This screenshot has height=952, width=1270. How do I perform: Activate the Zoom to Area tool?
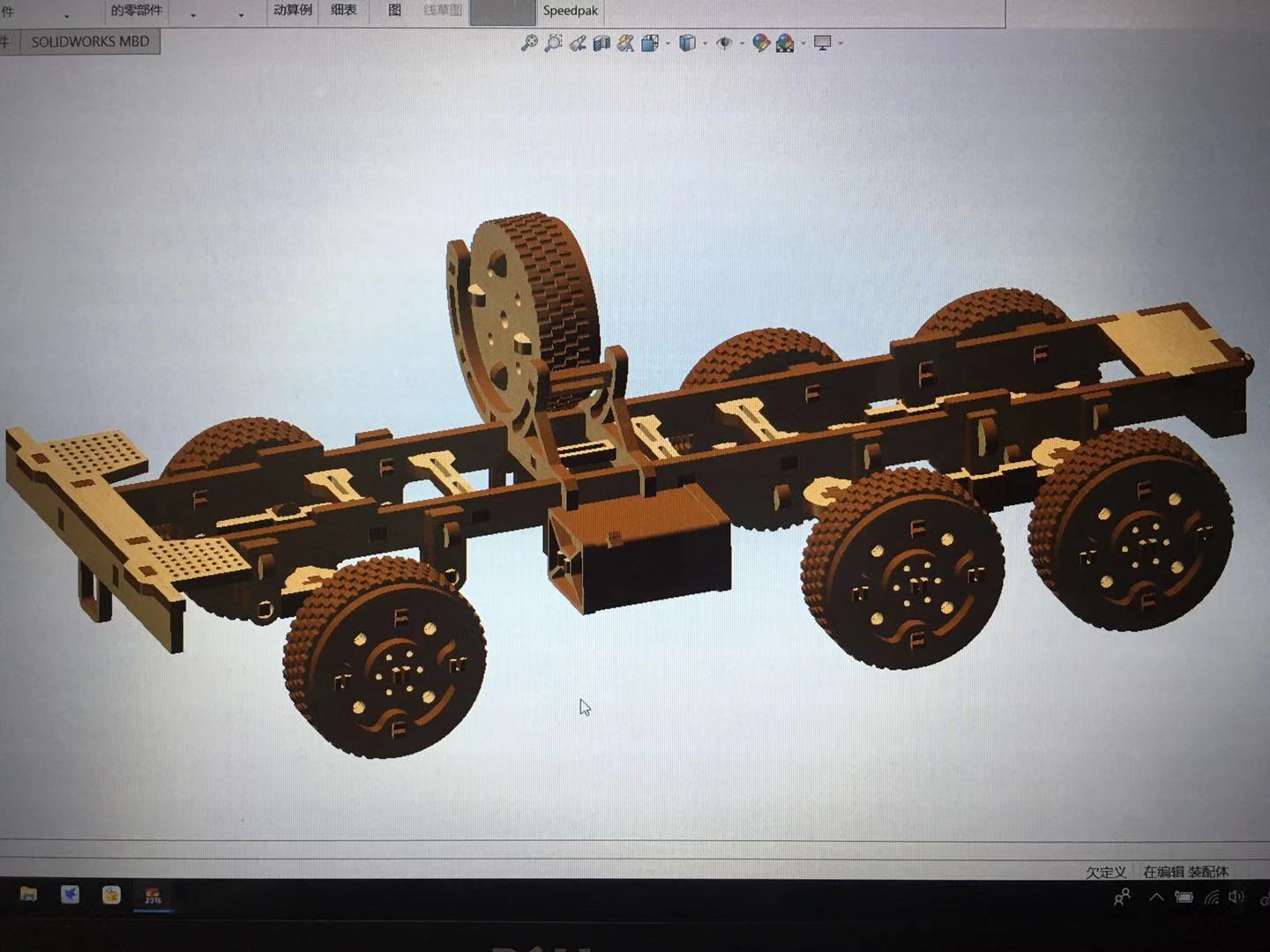(x=553, y=42)
